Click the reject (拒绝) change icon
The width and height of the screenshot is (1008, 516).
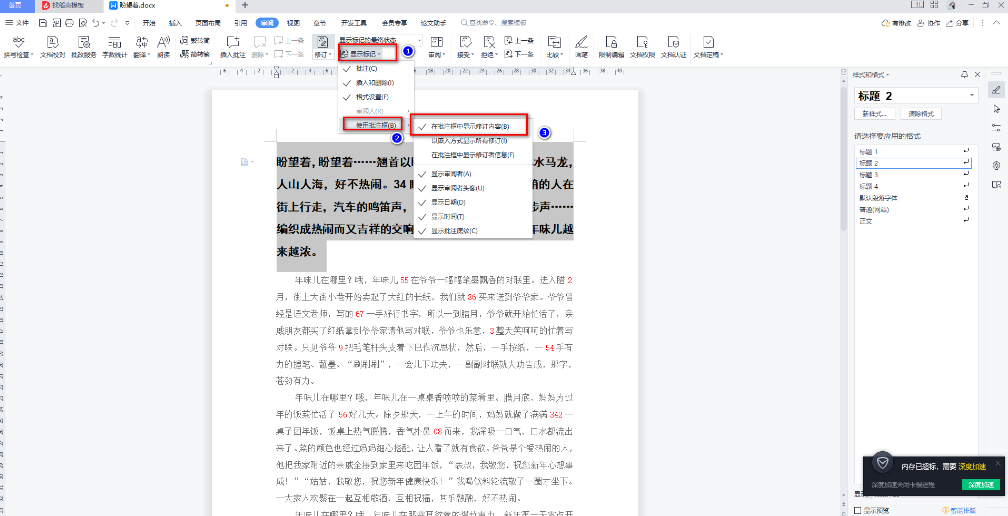click(489, 41)
